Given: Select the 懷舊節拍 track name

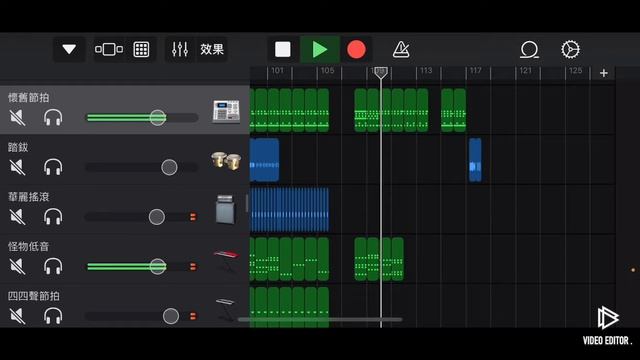Looking at the screenshot, I should (x=29, y=98).
